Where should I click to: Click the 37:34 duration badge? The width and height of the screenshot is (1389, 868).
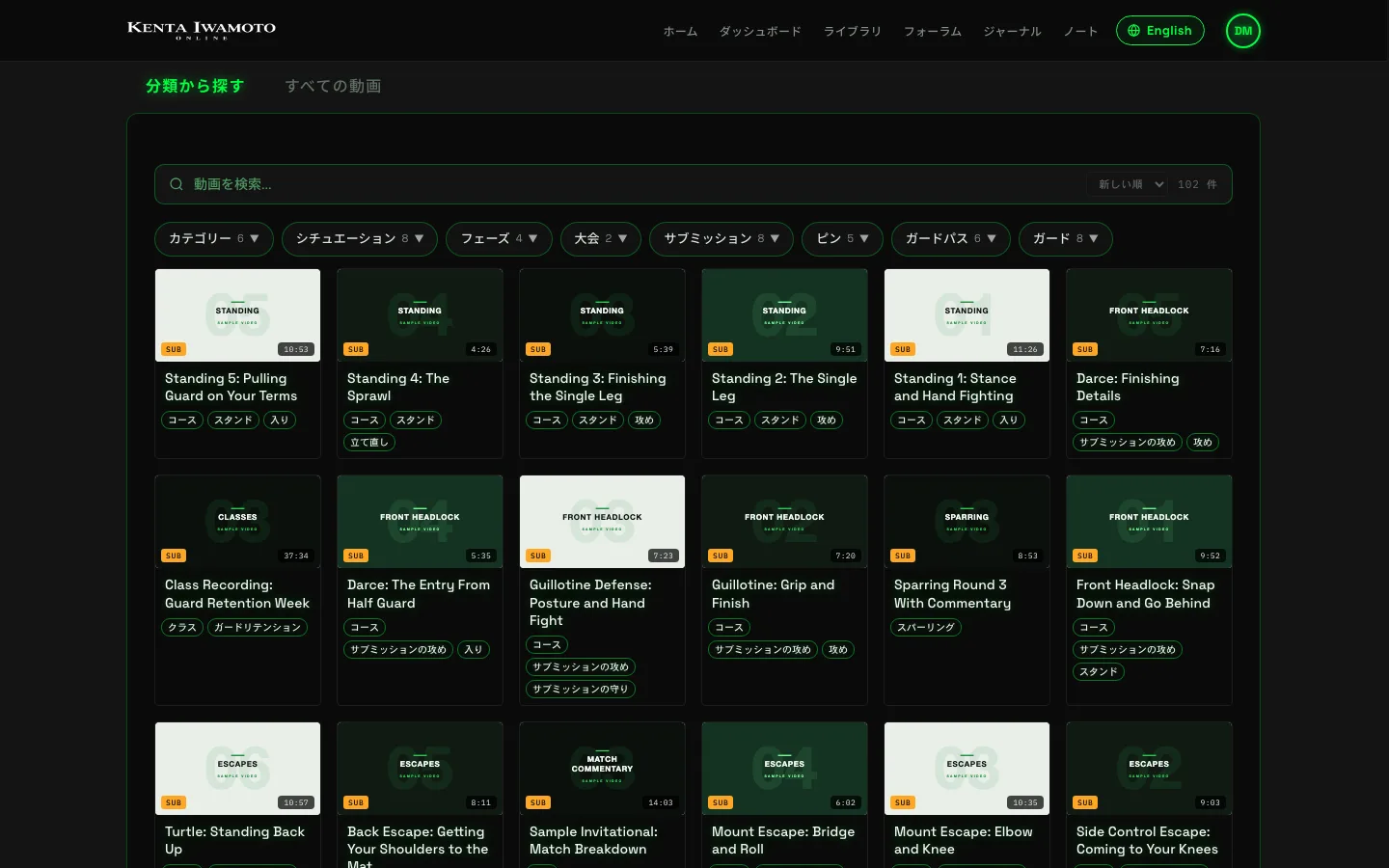296,556
